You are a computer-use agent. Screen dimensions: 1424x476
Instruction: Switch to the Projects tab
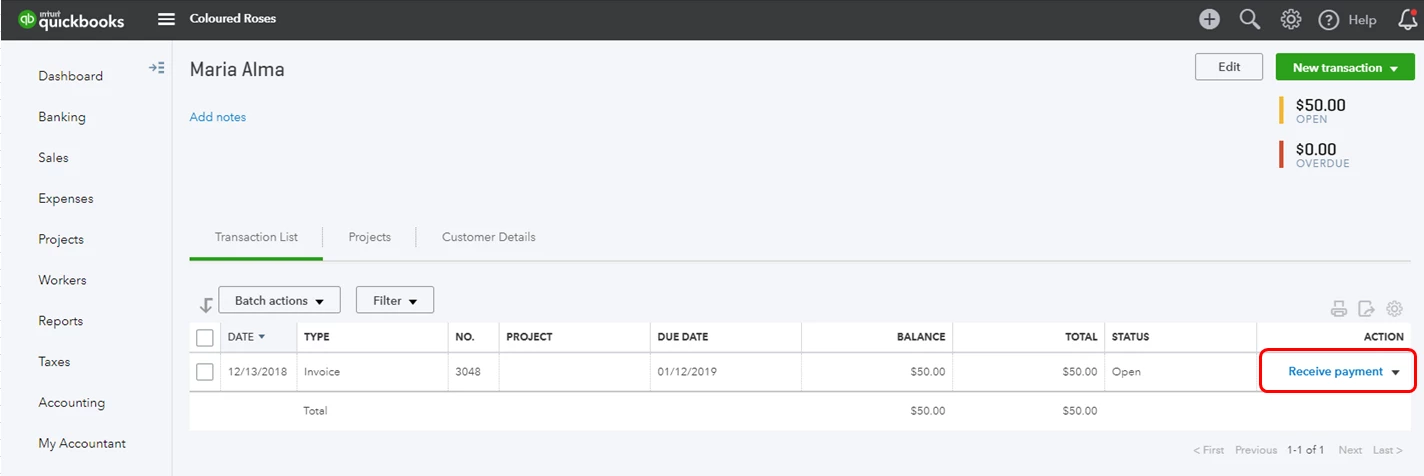[369, 237]
